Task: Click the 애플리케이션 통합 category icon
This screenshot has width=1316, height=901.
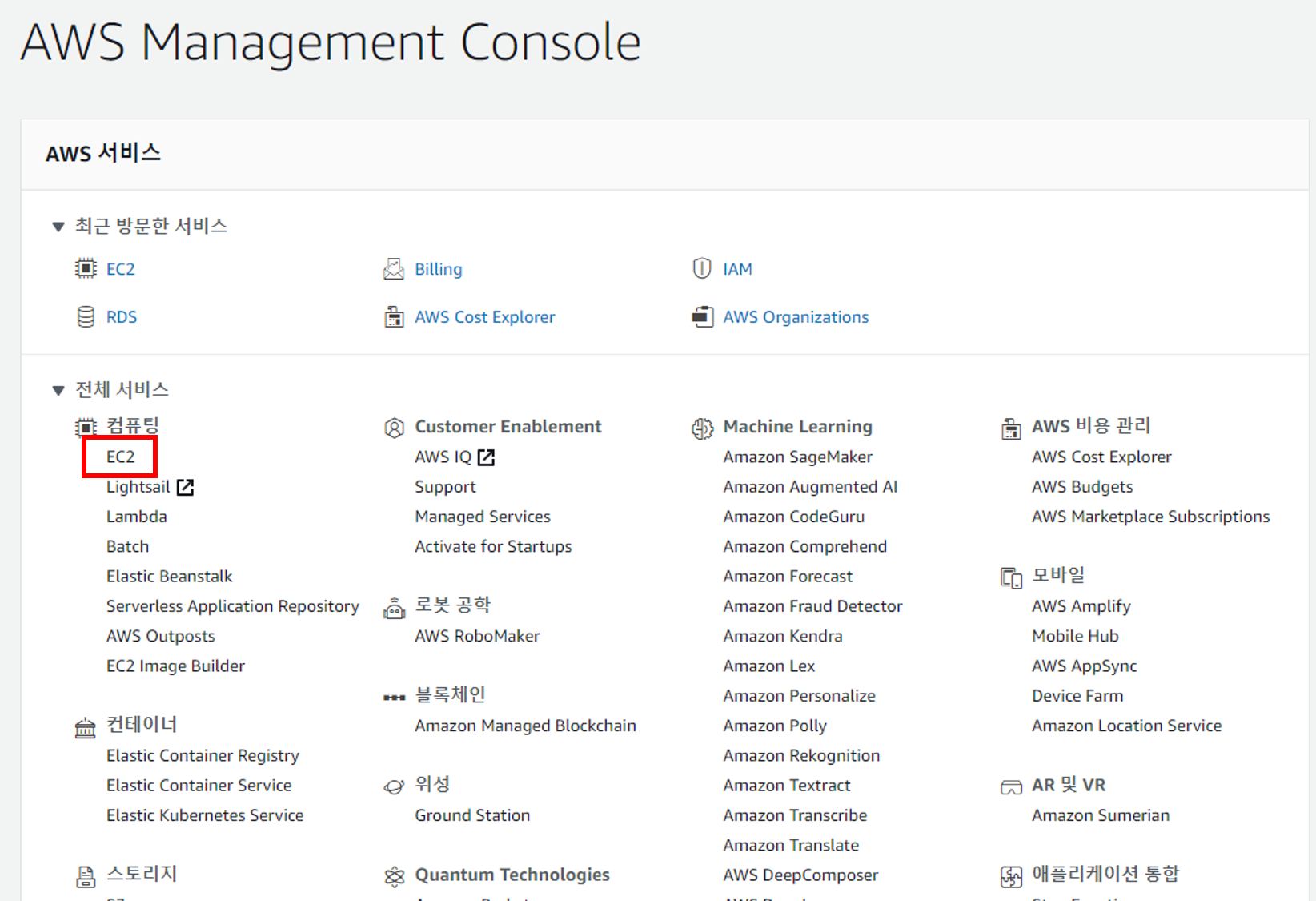Action: pos(1011,877)
